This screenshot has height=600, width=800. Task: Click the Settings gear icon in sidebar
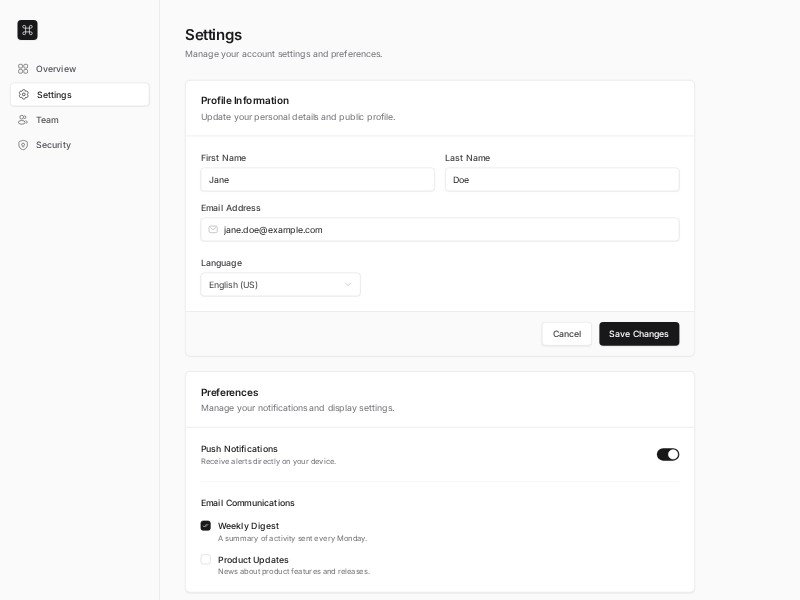24,95
